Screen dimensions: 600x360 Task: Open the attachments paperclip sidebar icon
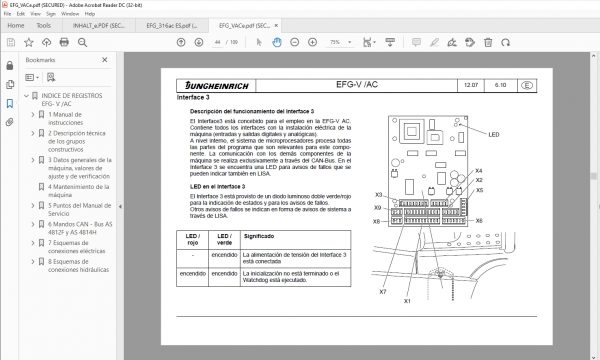coord(10,122)
